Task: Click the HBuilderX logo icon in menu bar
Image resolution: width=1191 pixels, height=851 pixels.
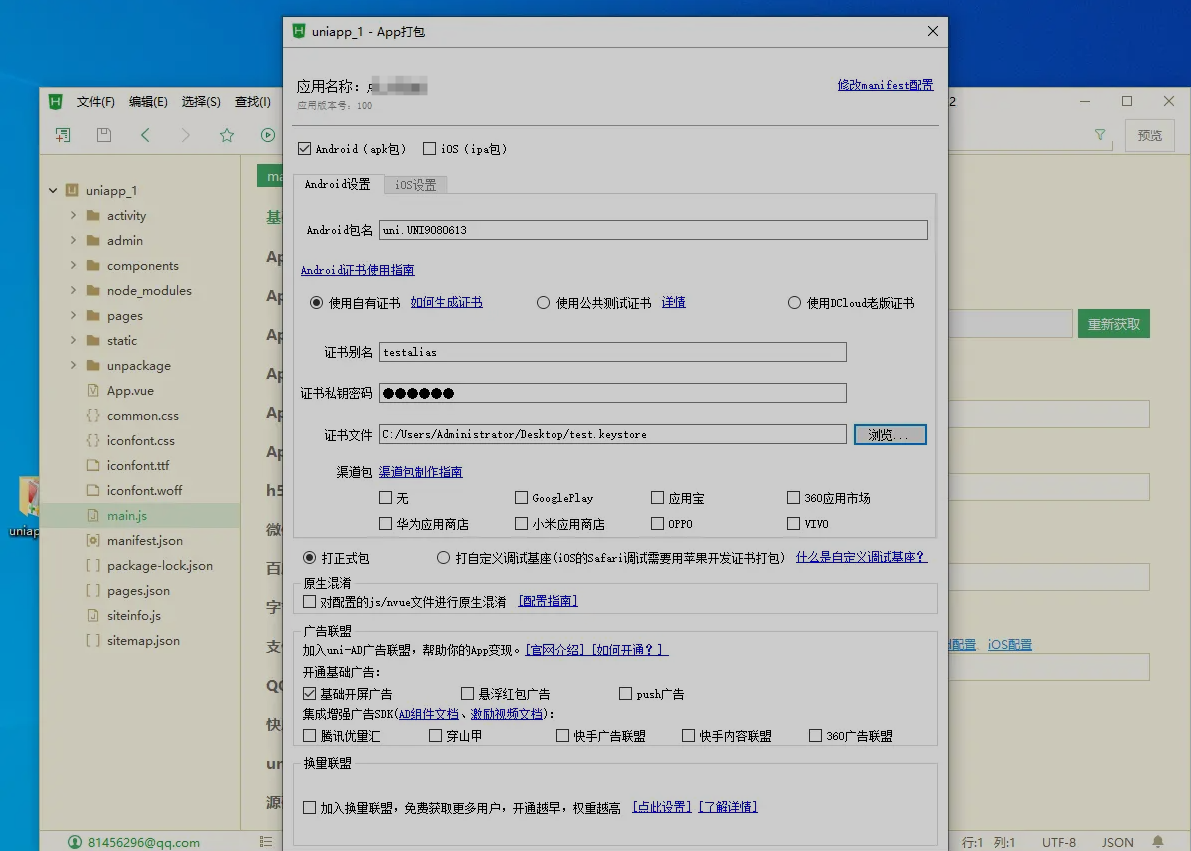Action: 55,102
